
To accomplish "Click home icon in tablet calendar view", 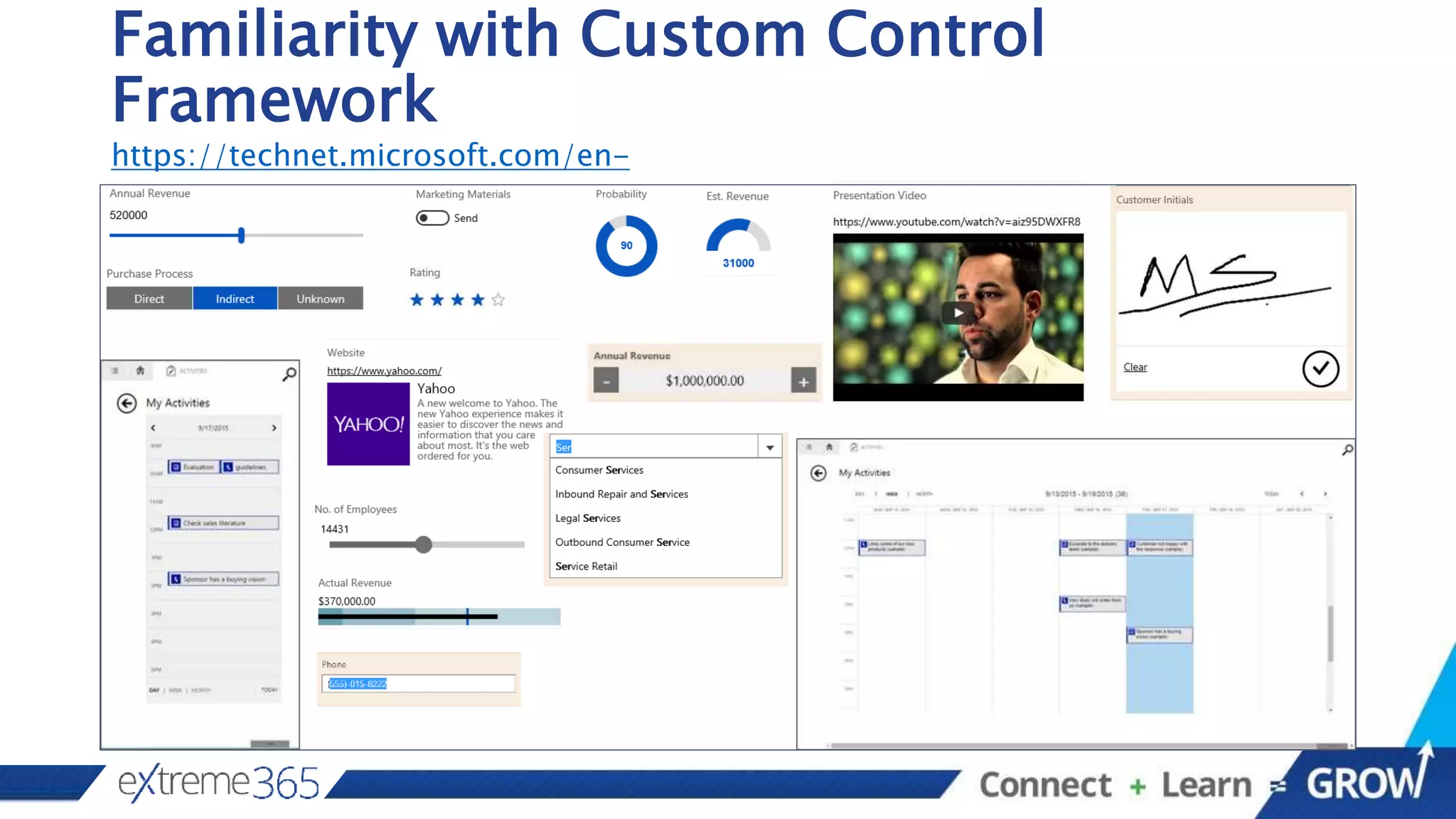I will [x=829, y=447].
